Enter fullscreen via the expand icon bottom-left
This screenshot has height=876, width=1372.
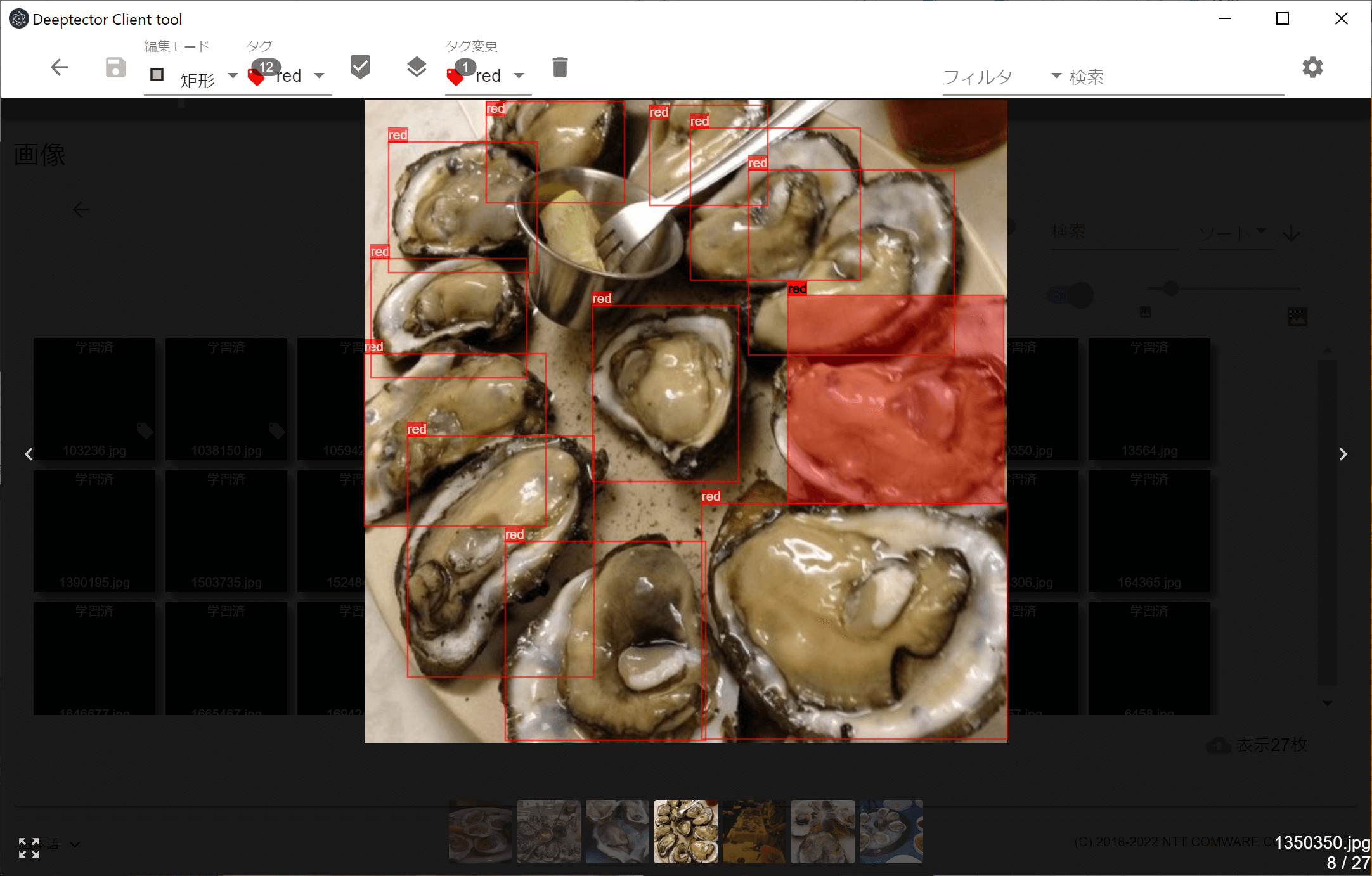tap(29, 847)
